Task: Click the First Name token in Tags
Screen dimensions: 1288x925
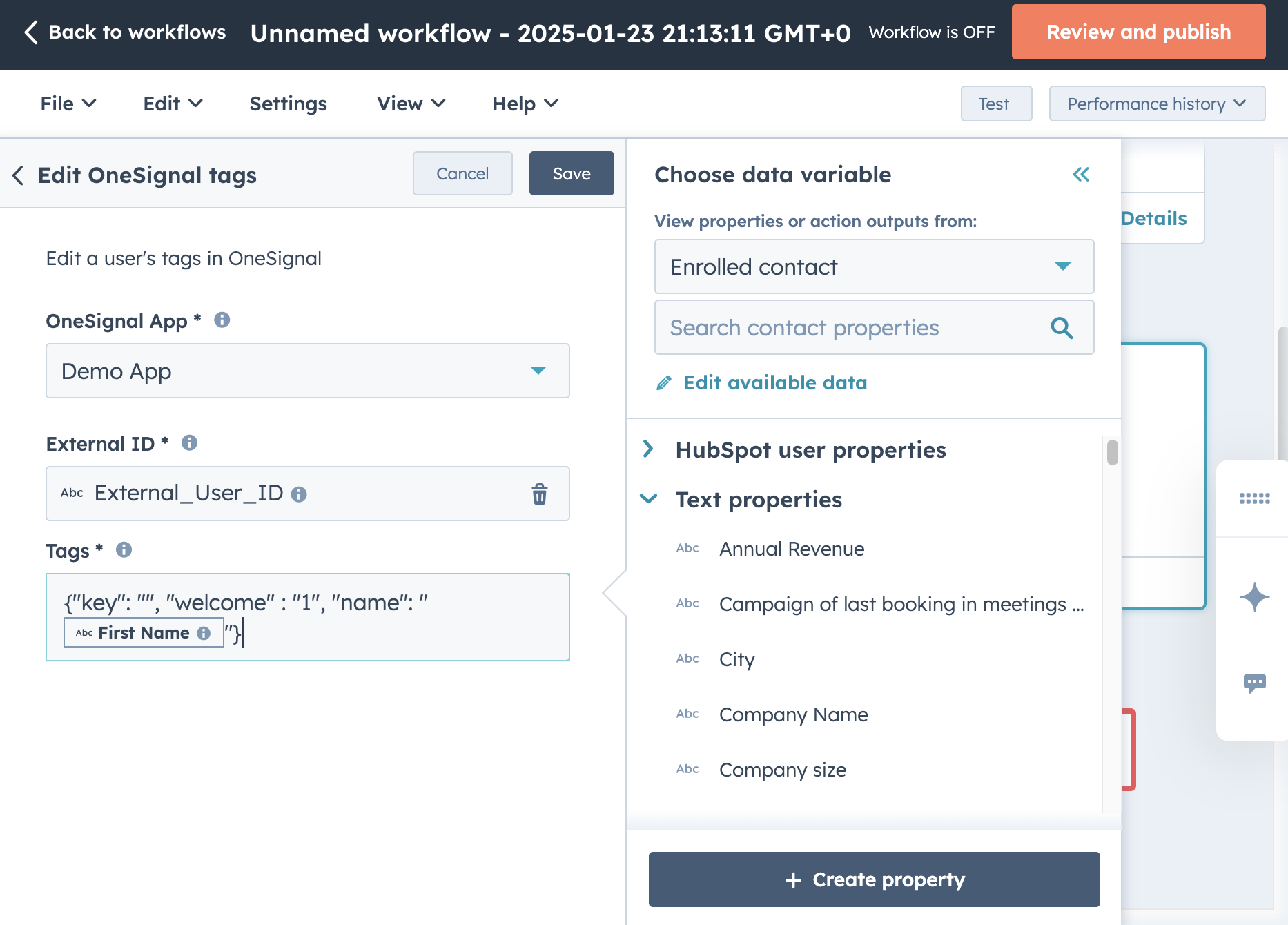Action: coord(144,632)
